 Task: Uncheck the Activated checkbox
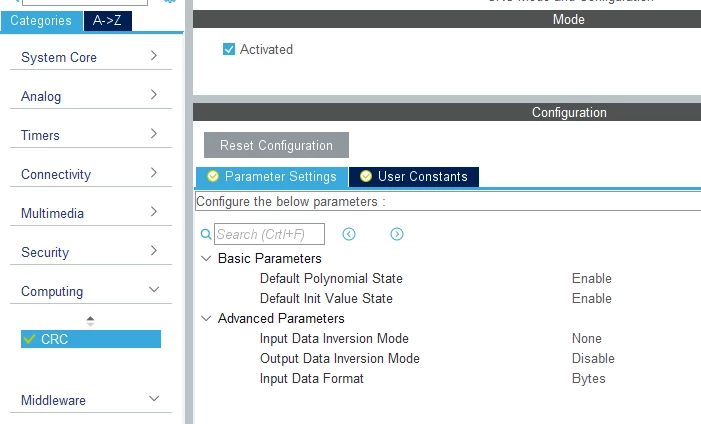coord(228,49)
